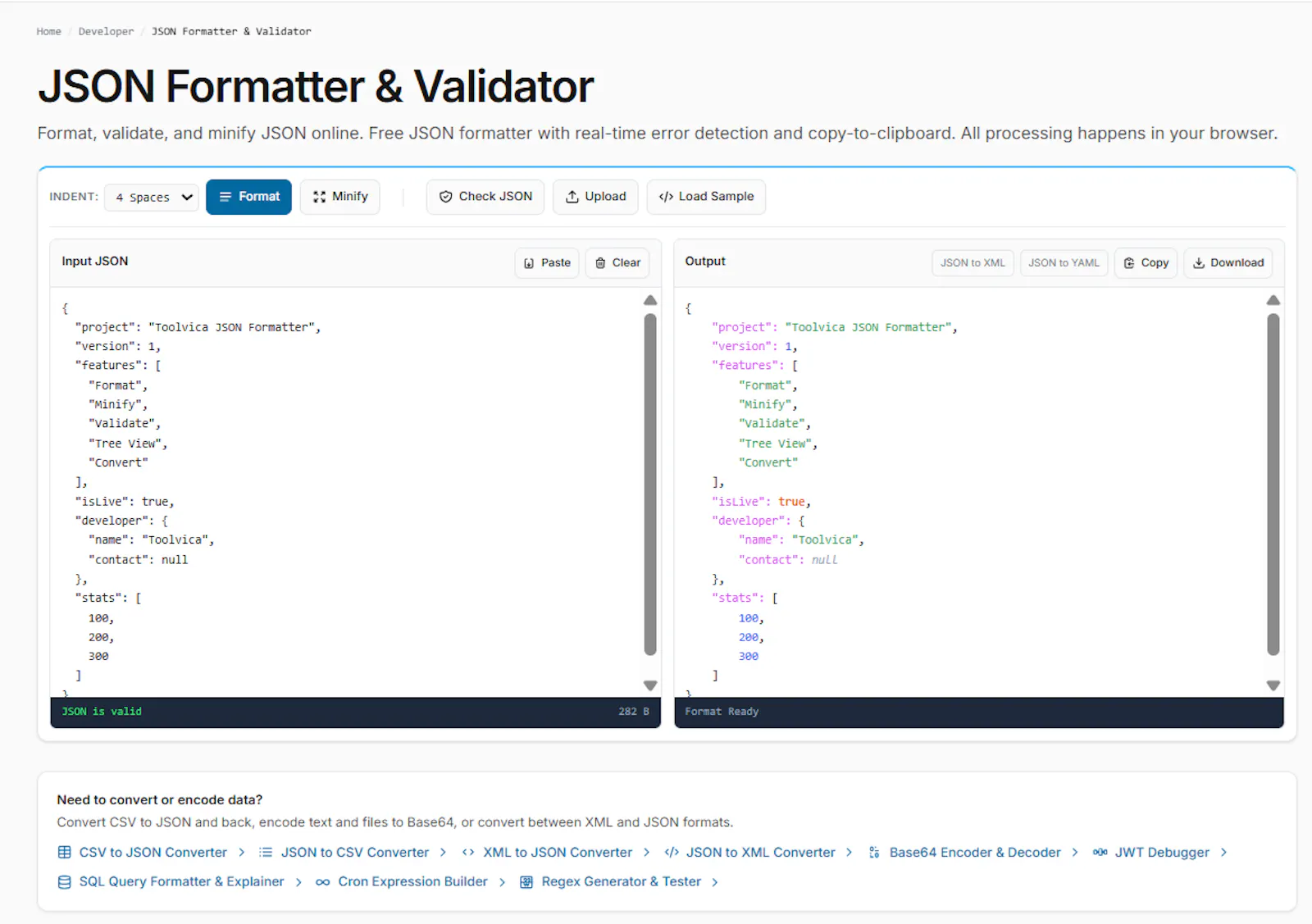The height and width of the screenshot is (924, 1312).
Task: Click the Minify button
Action: click(339, 197)
